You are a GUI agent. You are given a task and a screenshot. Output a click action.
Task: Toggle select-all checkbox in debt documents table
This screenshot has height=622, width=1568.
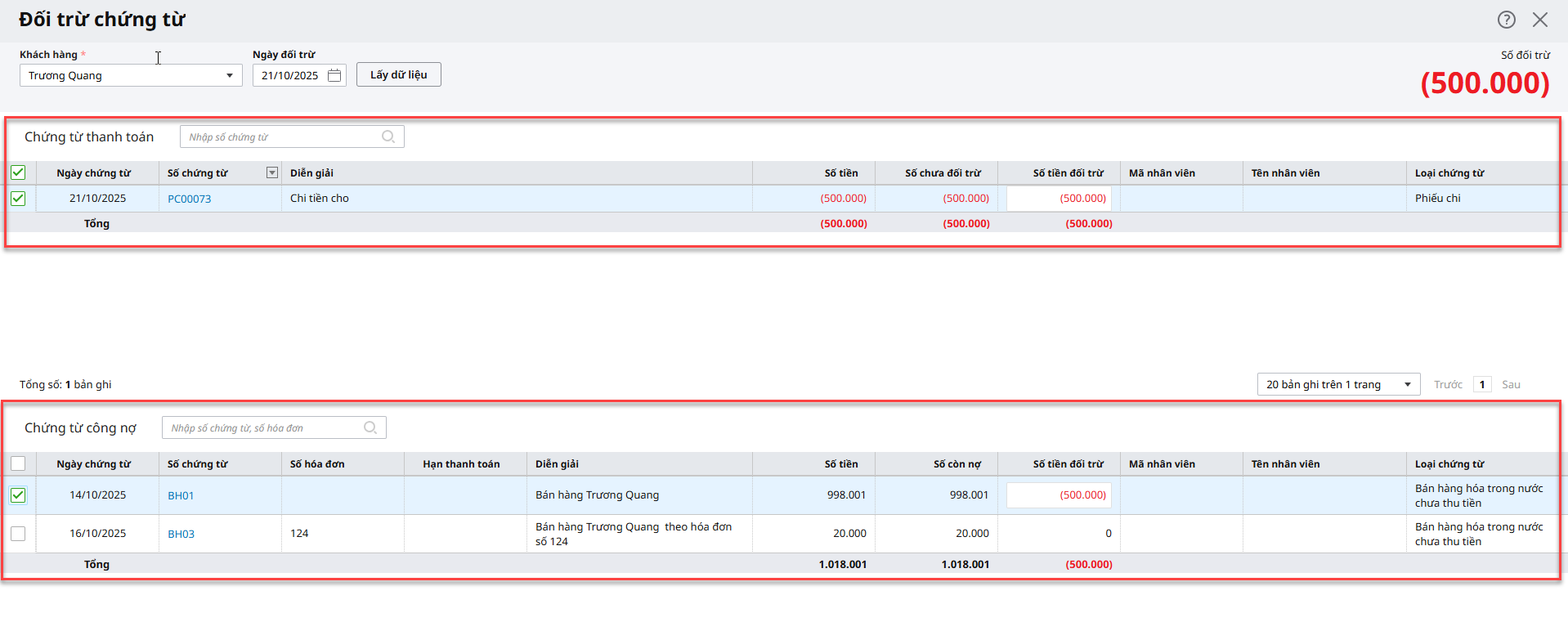(18, 463)
